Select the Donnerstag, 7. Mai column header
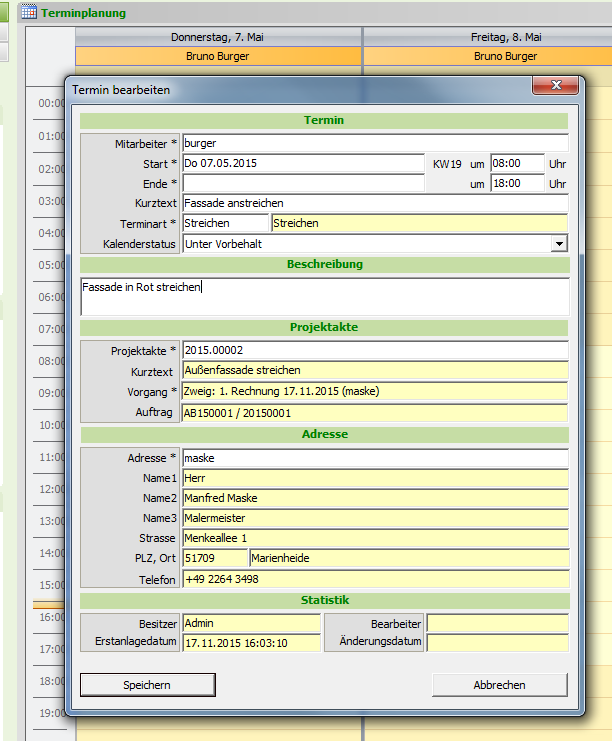Viewport: 612px width, 741px height. (218, 37)
